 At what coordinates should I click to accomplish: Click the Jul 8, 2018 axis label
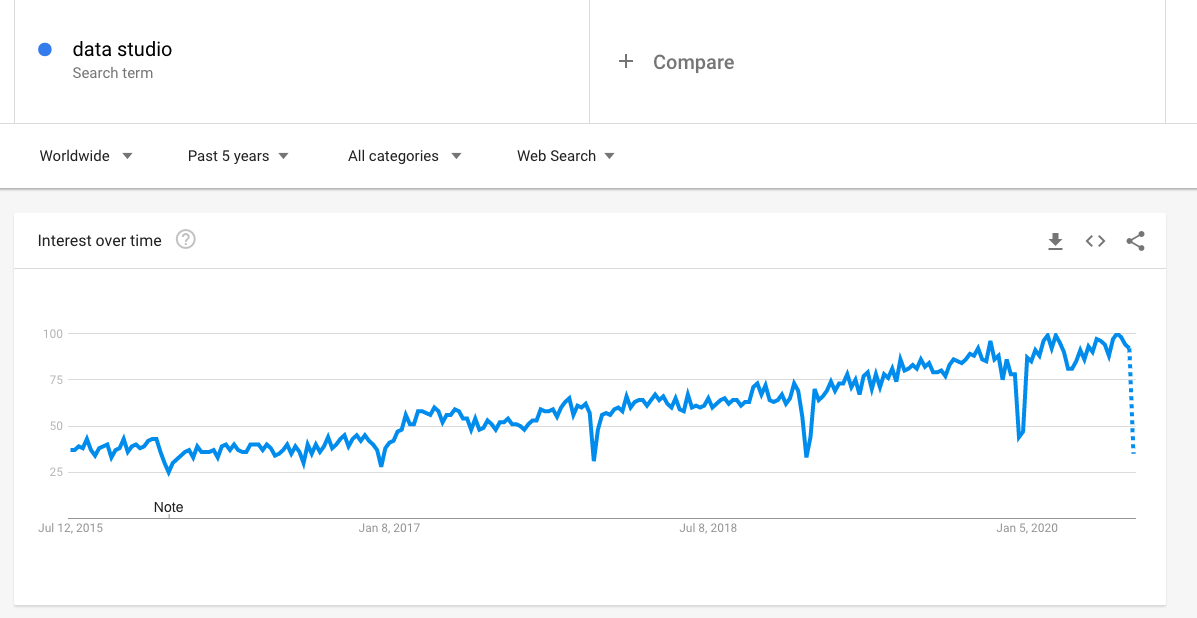708,528
